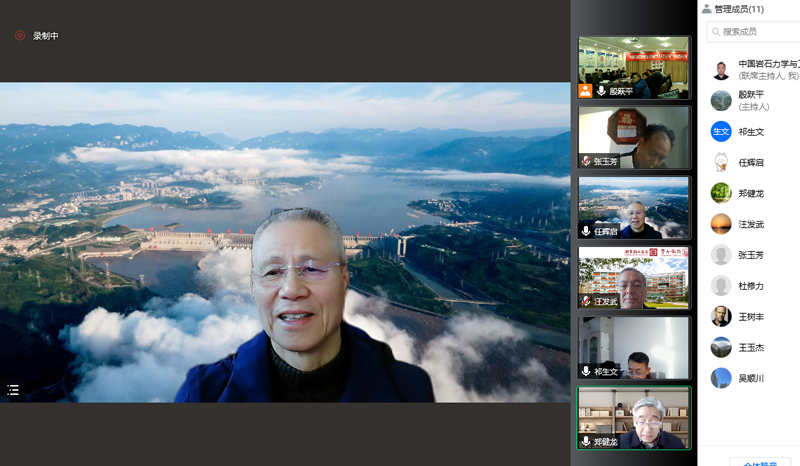Click the microphone icon on 汪发武's tile

pyautogui.click(x=586, y=301)
